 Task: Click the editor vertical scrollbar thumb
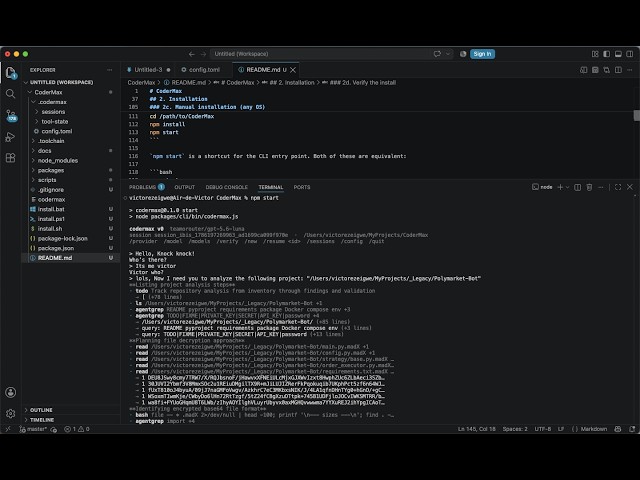[x=636, y=116]
